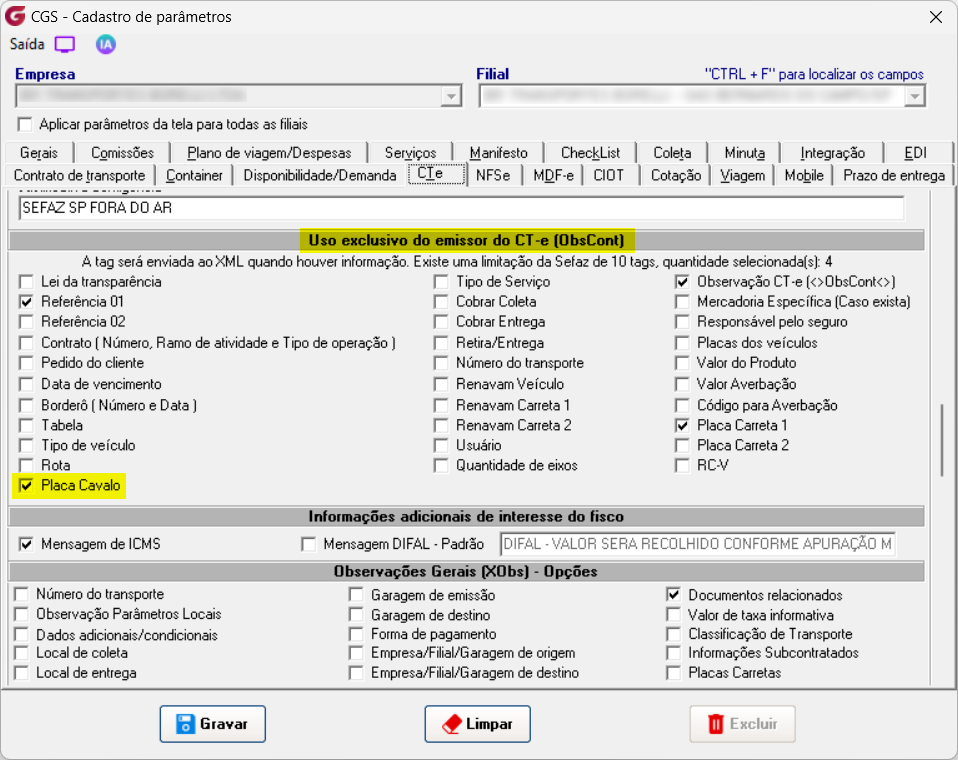The image size is (958, 760).
Task: Click the CGS application logo icon
Action: click(15, 16)
